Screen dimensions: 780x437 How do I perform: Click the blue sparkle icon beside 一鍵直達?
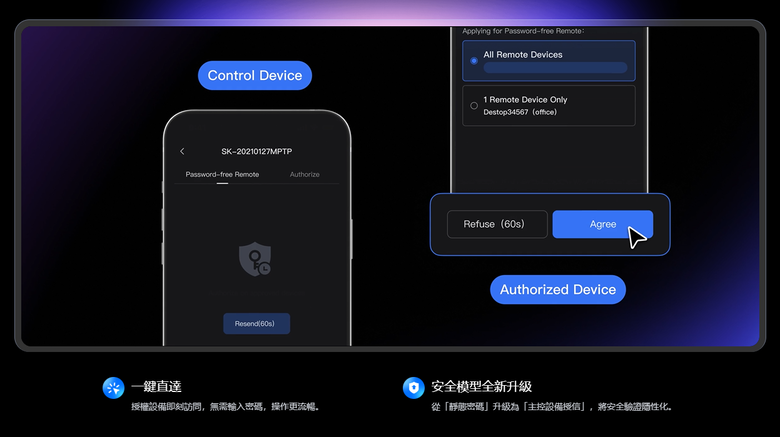point(113,388)
